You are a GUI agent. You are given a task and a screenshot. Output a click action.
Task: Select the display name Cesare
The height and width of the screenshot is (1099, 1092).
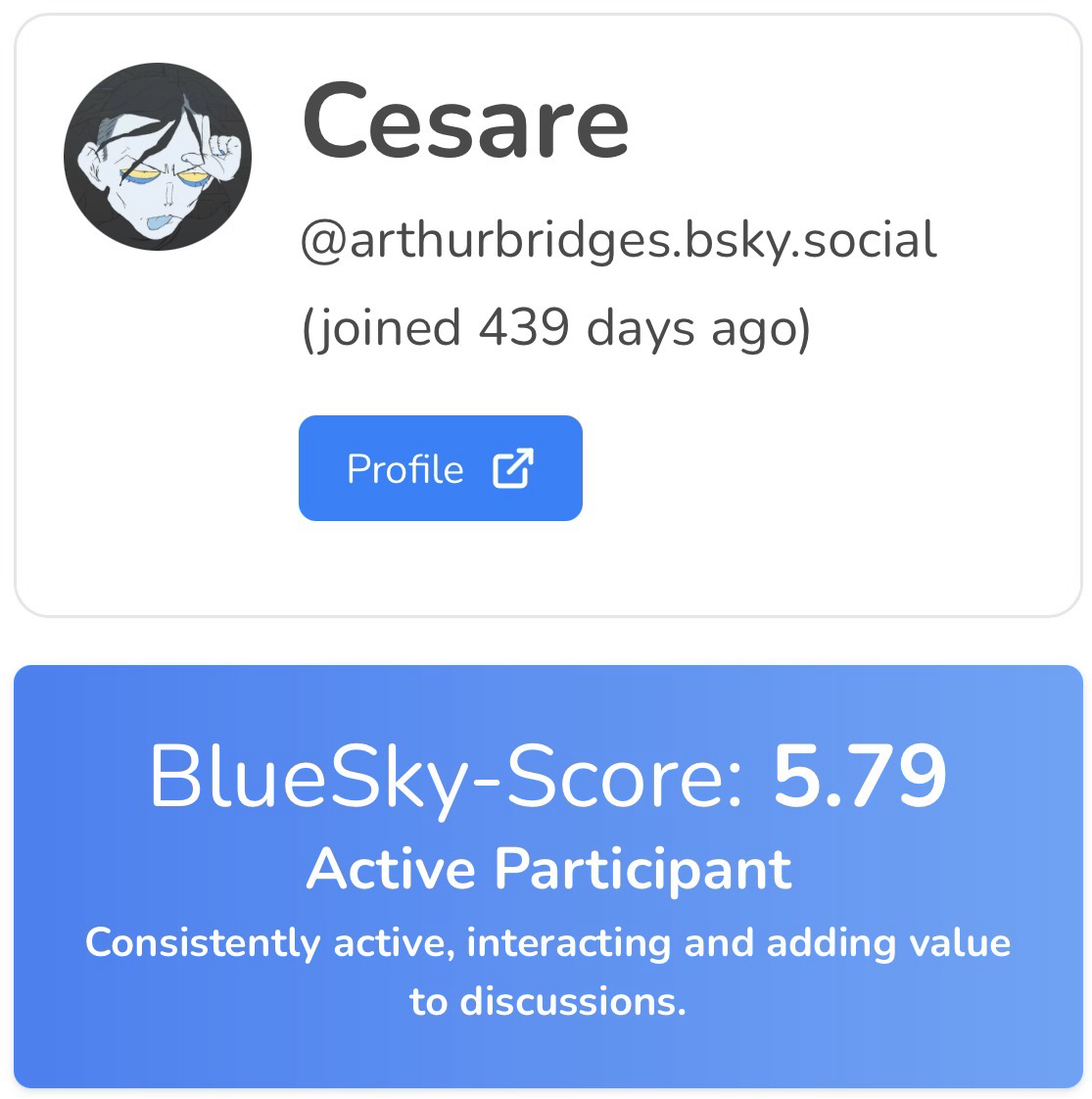[465, 121]
